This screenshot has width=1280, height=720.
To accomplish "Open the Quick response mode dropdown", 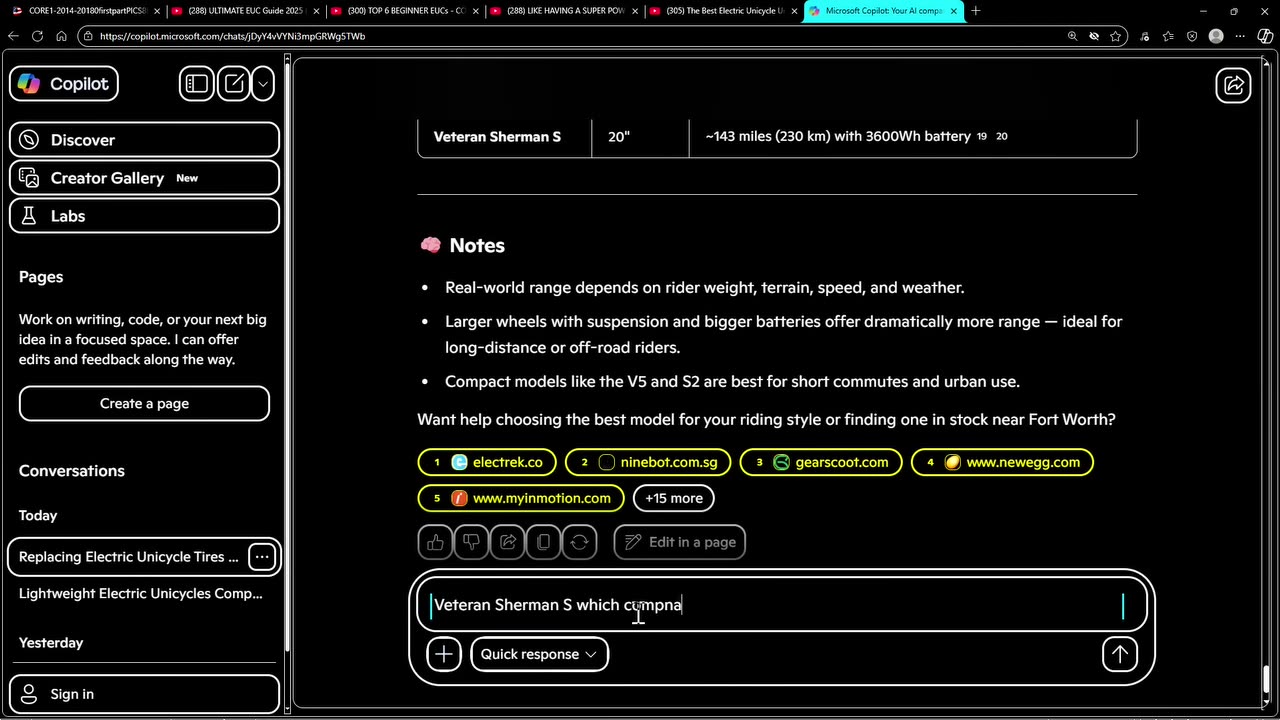I will [539, 654].
